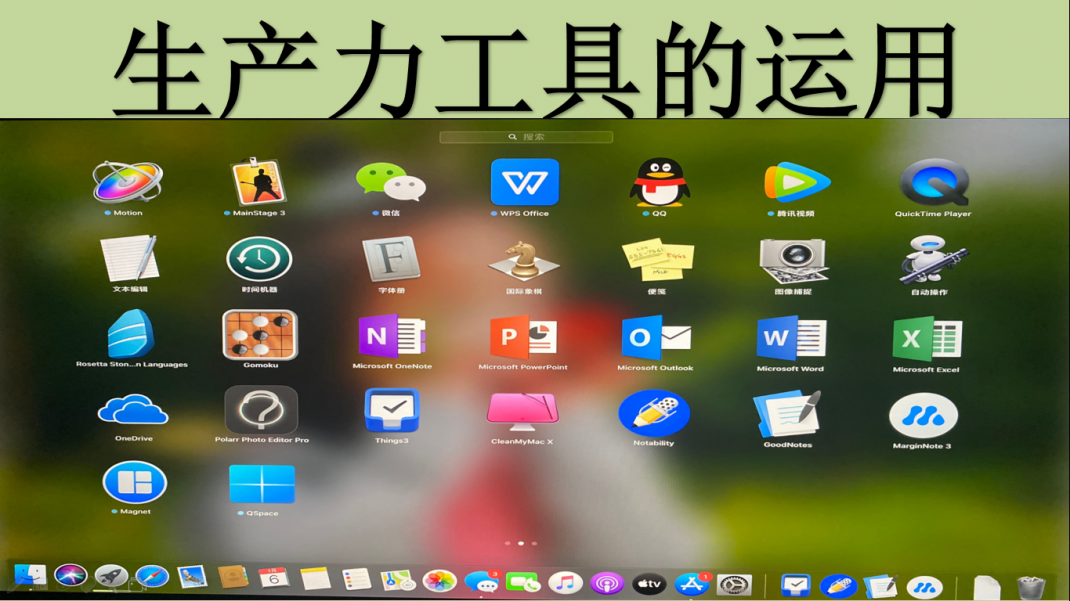Image resolution: width=1070 pixels, height=601 pixels.
Task: Open Safari from the Dock
Action: (151, 577)
